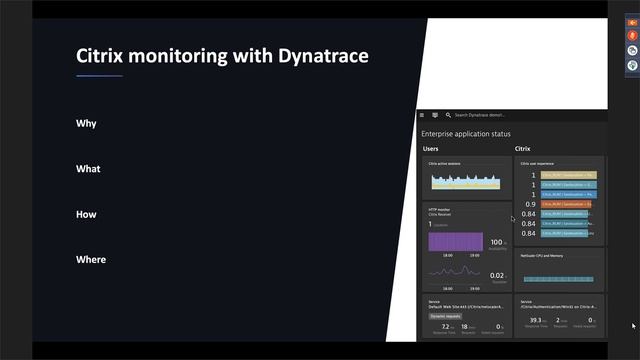Click the Dynamic requests button in service tile

(x=445, y=316)
